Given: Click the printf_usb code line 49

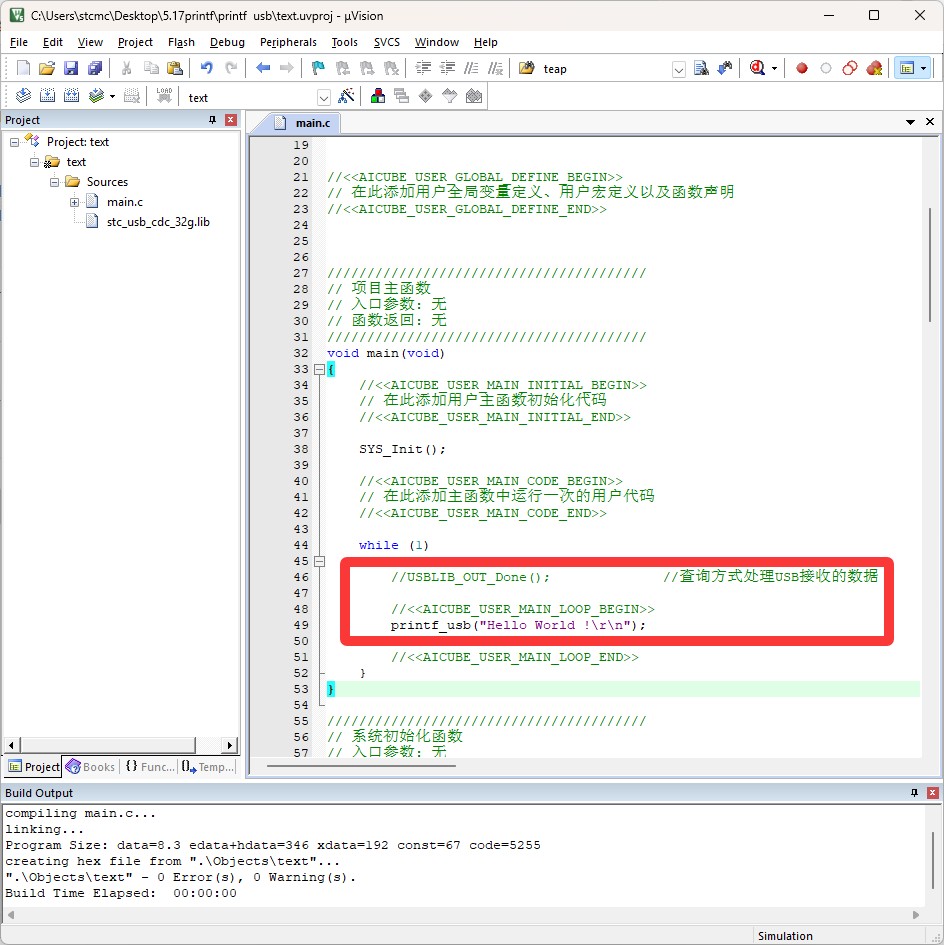Looking at the screenshot, I should tap(518, 625).
